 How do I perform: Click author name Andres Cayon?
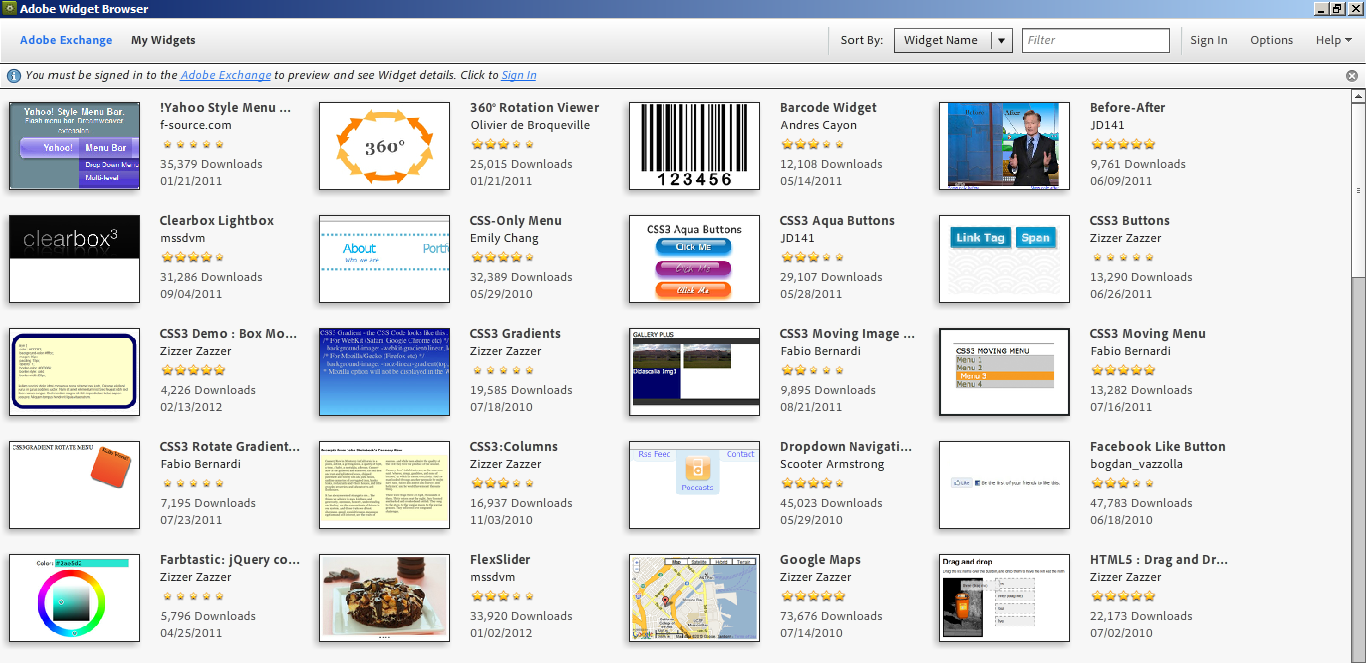(819, 126)
